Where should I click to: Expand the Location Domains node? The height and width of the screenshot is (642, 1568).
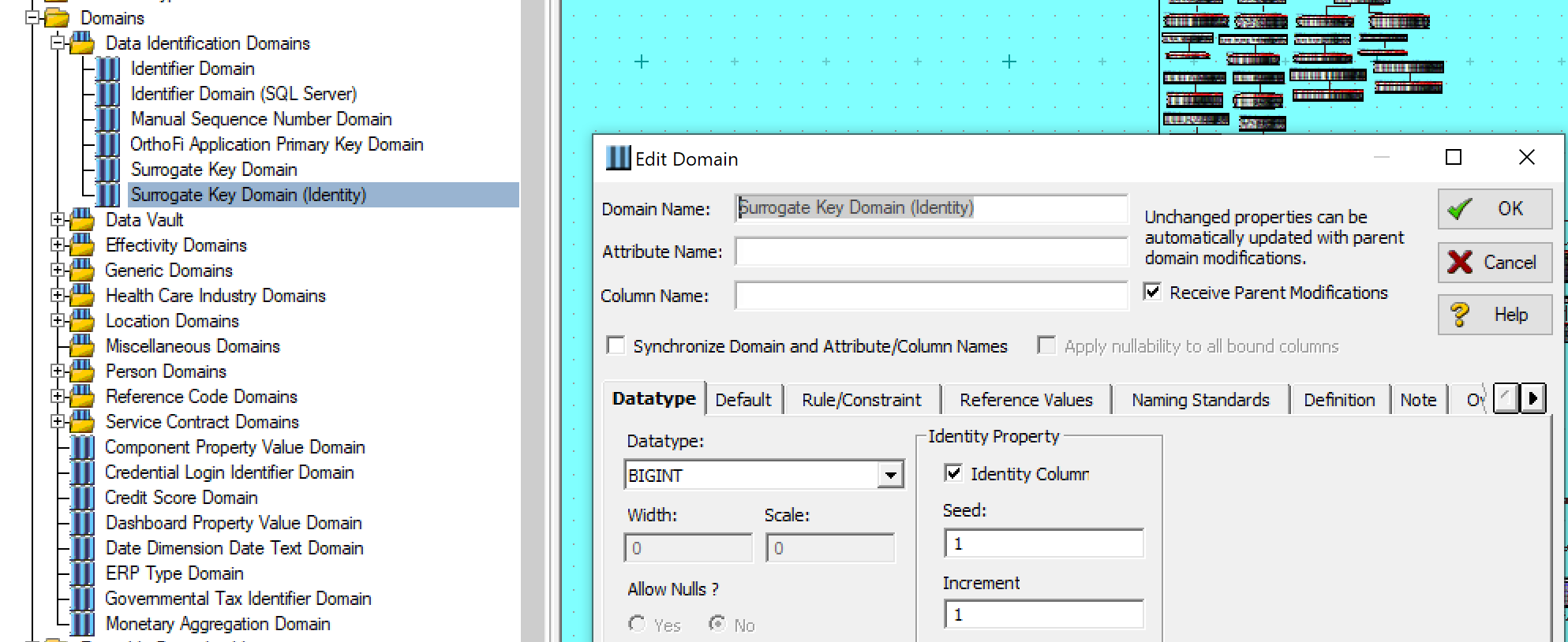tap(58, 320)
